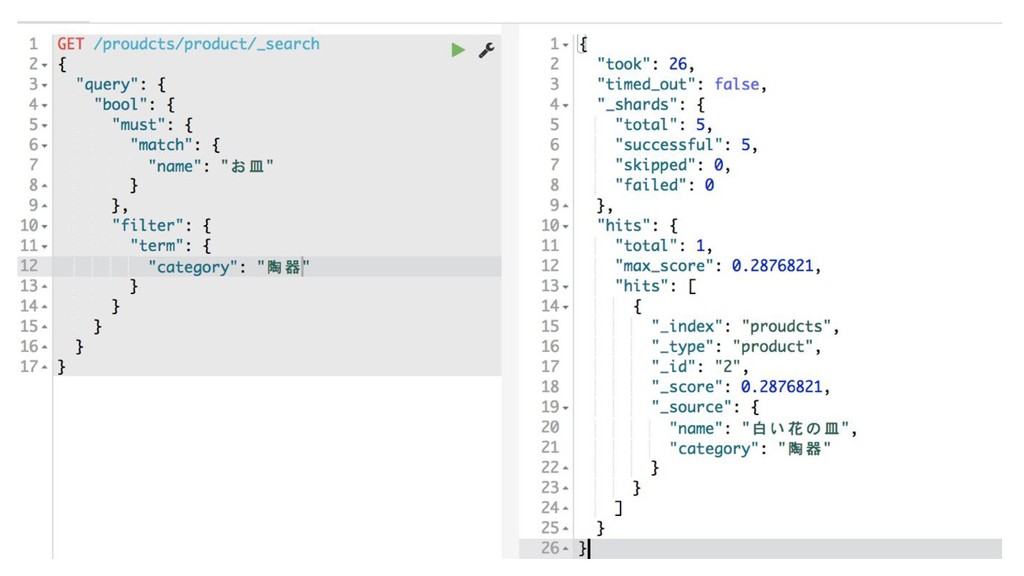Click the "_id": "2" line
The image size is (1024, 576).
coord(699,367)
